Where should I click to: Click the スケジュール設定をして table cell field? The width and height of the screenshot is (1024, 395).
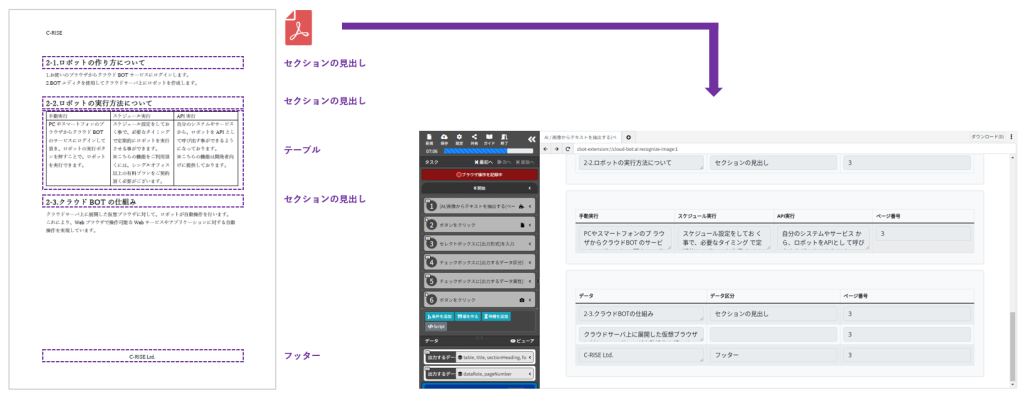click(x=725, y=238)
